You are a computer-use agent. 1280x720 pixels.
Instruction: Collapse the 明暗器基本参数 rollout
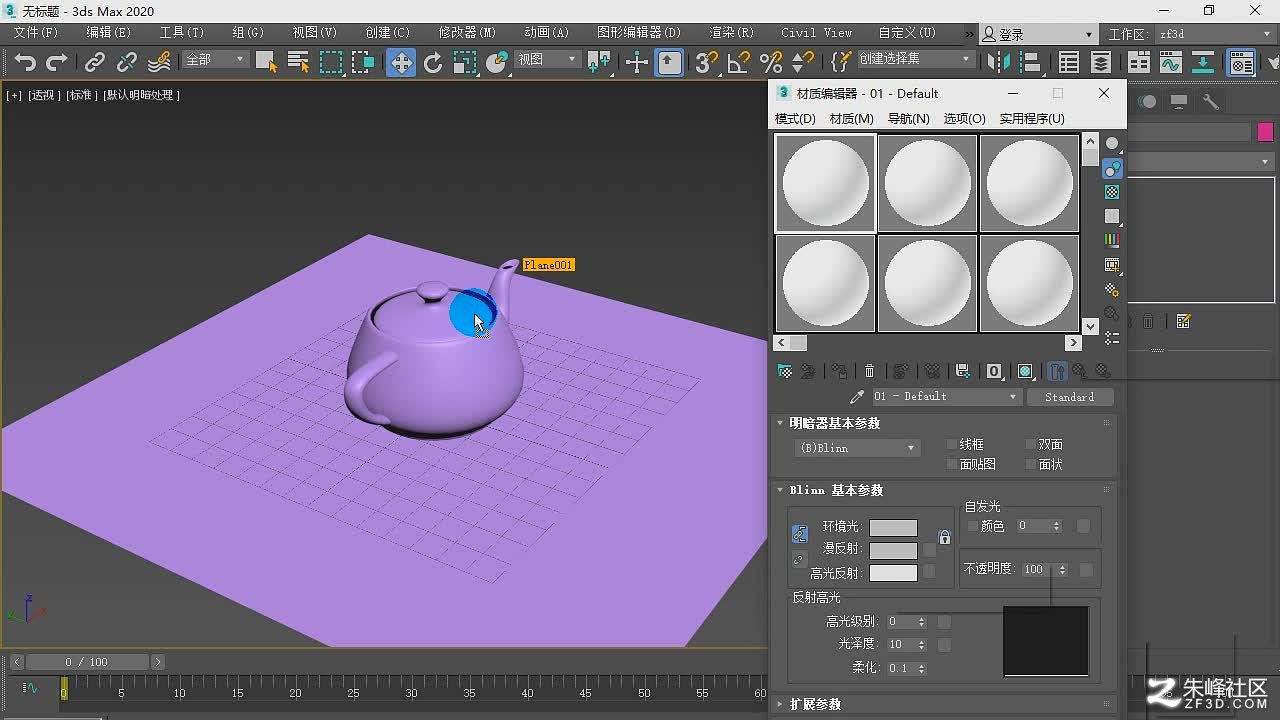coord(835,423)
